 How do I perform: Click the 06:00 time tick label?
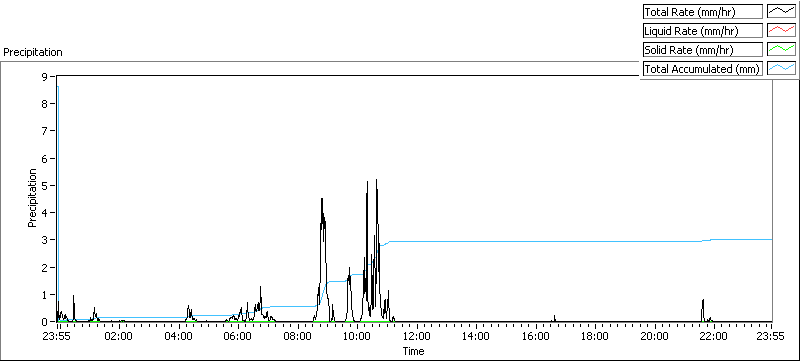[x=238, y=336]
